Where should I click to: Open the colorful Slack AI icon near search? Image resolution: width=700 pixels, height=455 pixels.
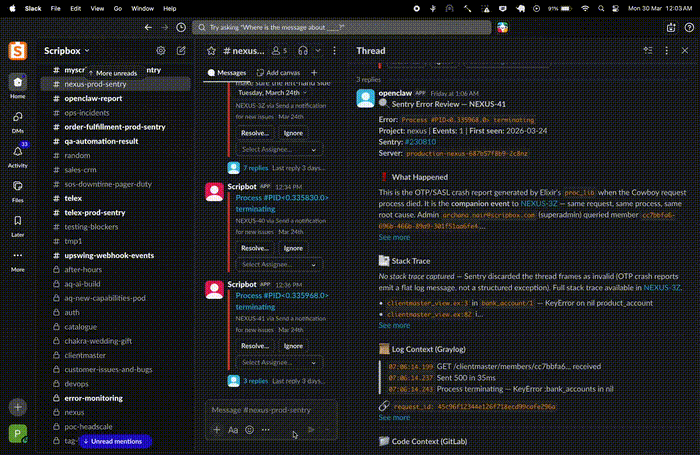pos(503,27)
